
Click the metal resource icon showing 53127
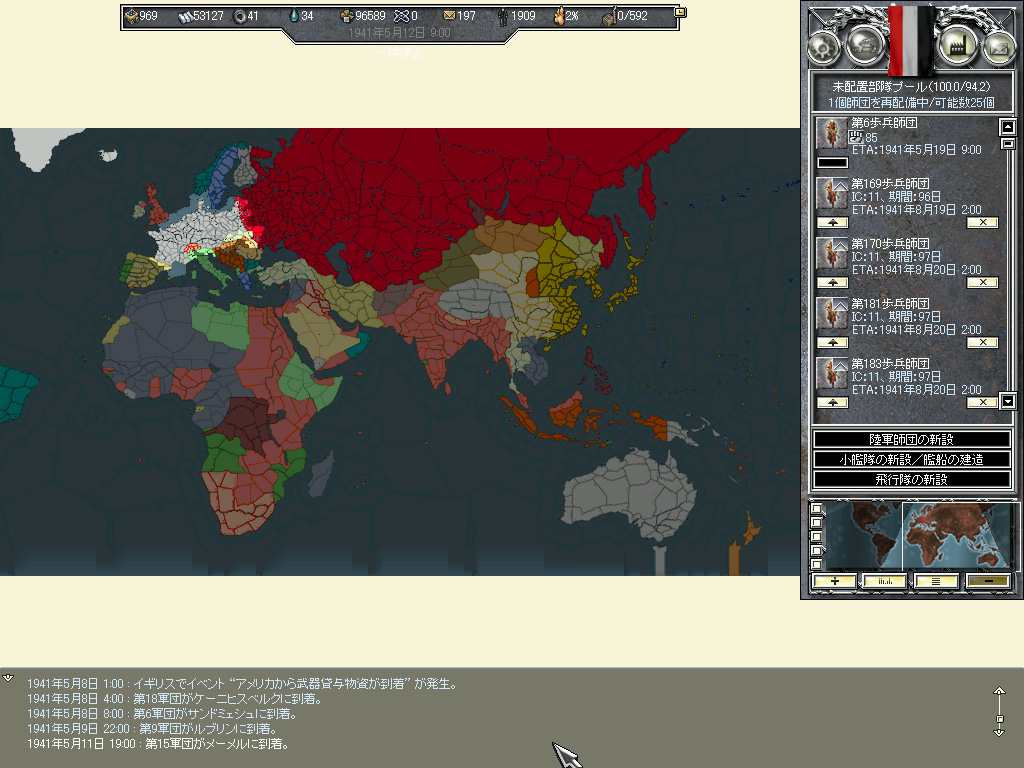pyautogui.click(x=185, y=16)
